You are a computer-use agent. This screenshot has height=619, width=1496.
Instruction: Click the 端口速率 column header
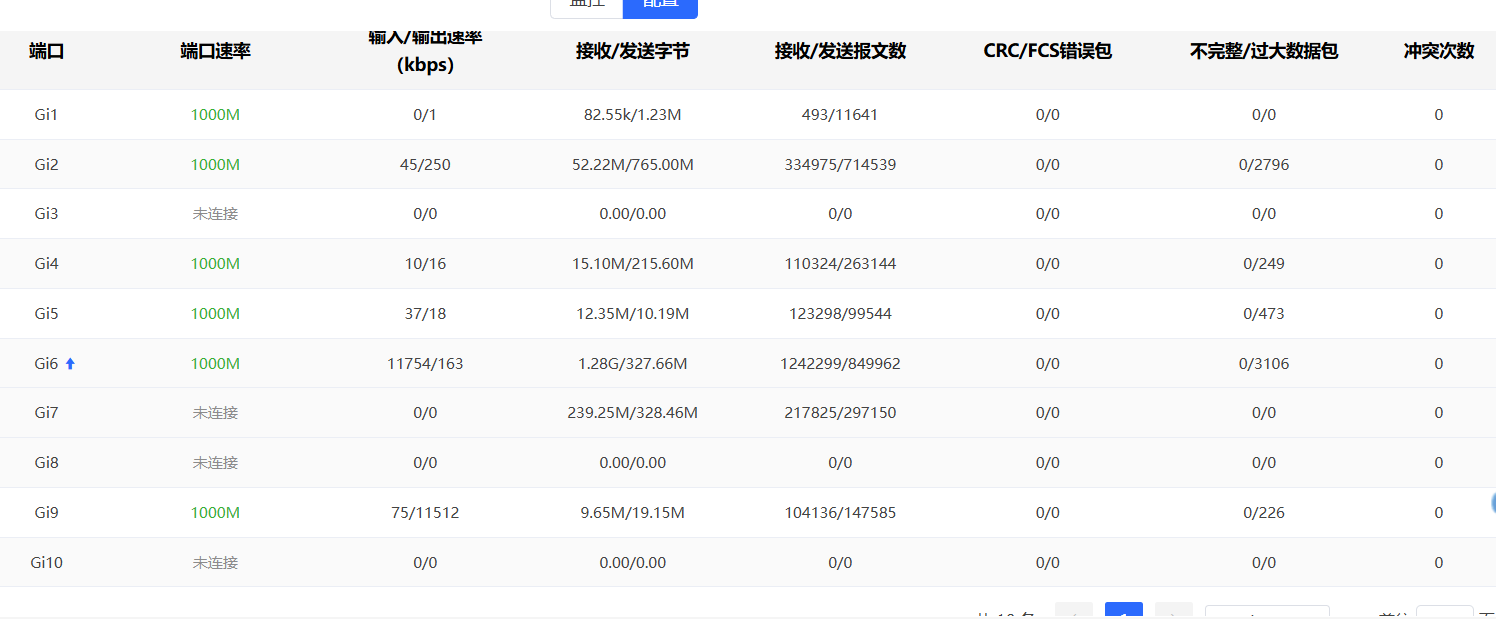pos(215,52)
